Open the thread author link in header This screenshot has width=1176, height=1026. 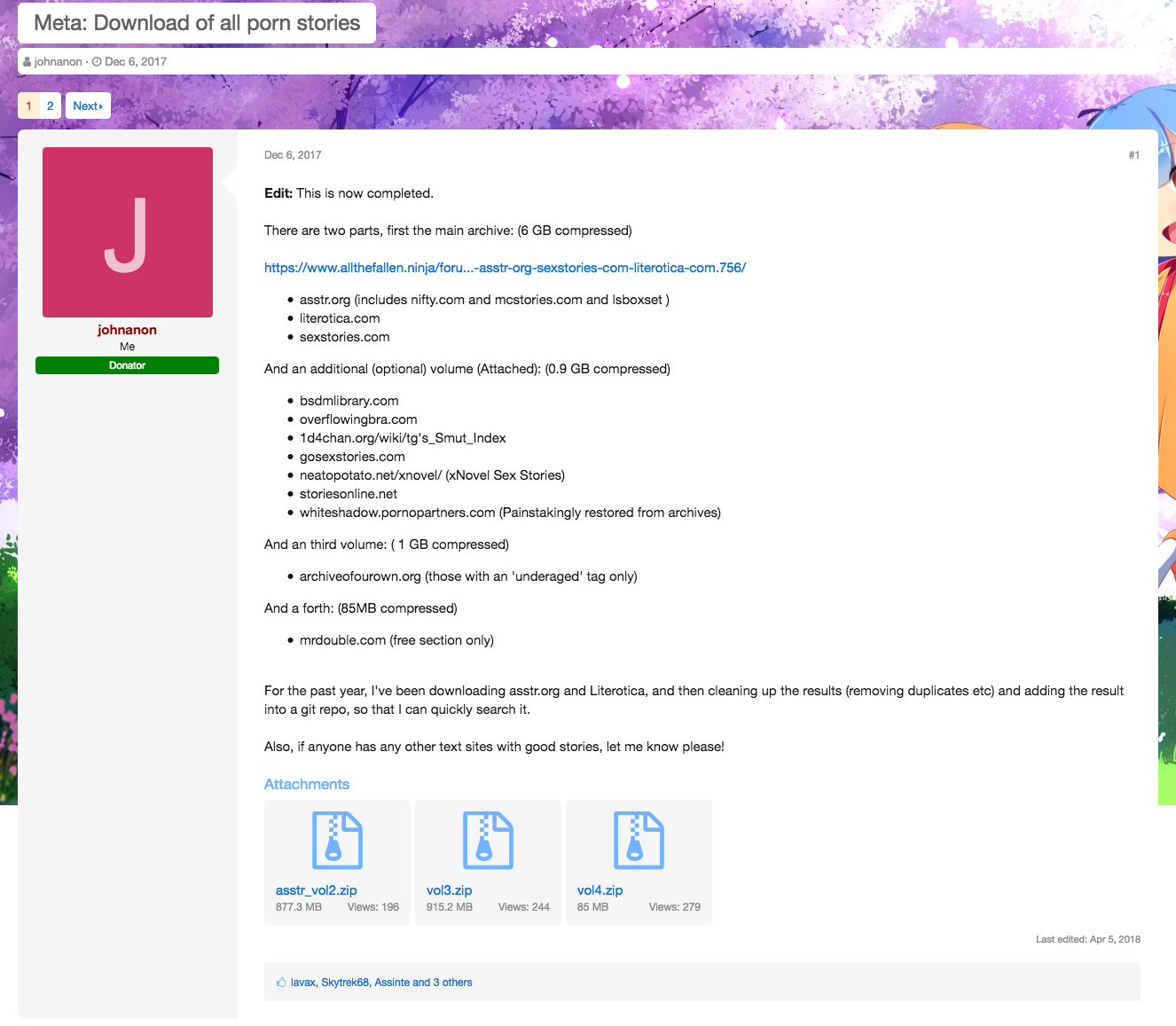pyautogui.click(x=59, y=62)
